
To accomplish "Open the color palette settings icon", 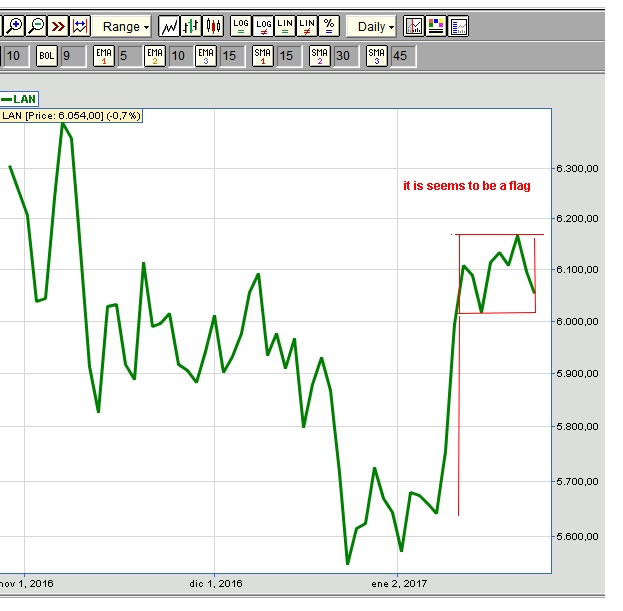I will coord(436,26).
